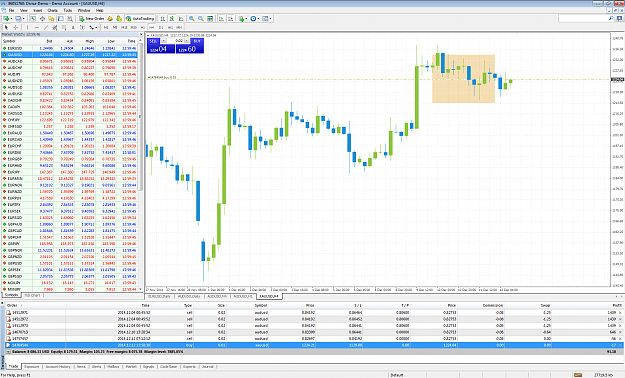
Task: Toggle the Navigator window icon
Action: [51, 18]
